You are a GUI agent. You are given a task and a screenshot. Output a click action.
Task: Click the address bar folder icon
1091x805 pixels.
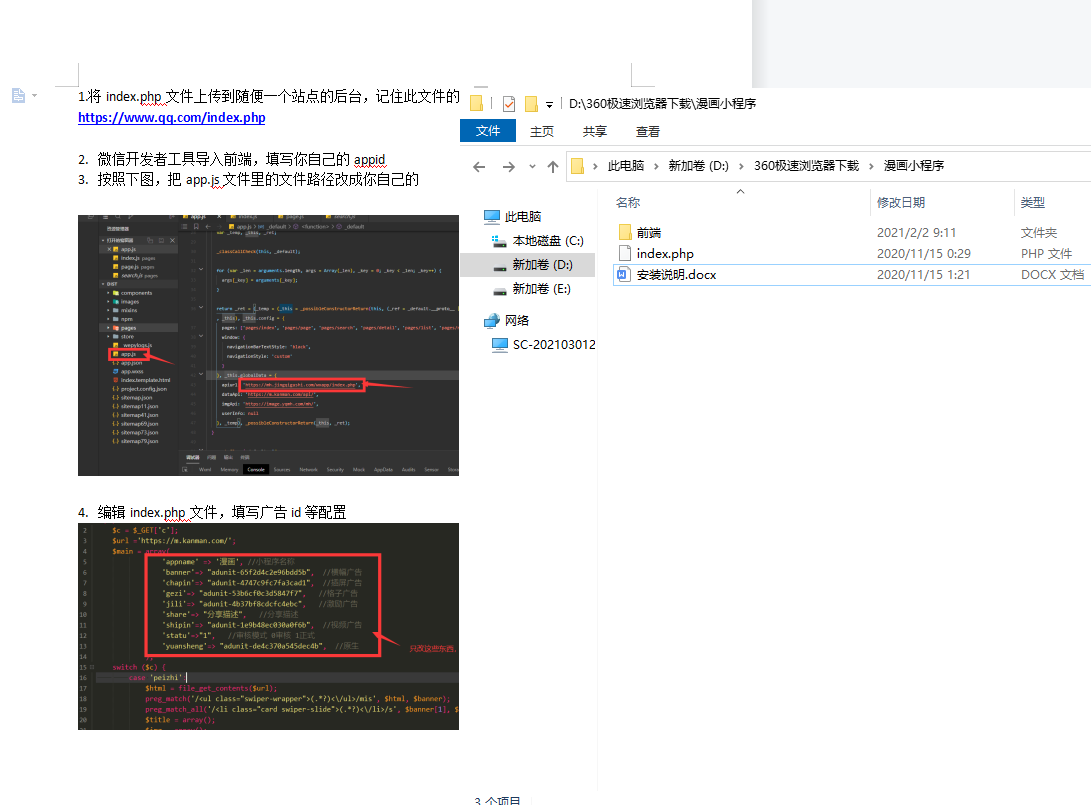pyautogui.click(x=578, y=166)
